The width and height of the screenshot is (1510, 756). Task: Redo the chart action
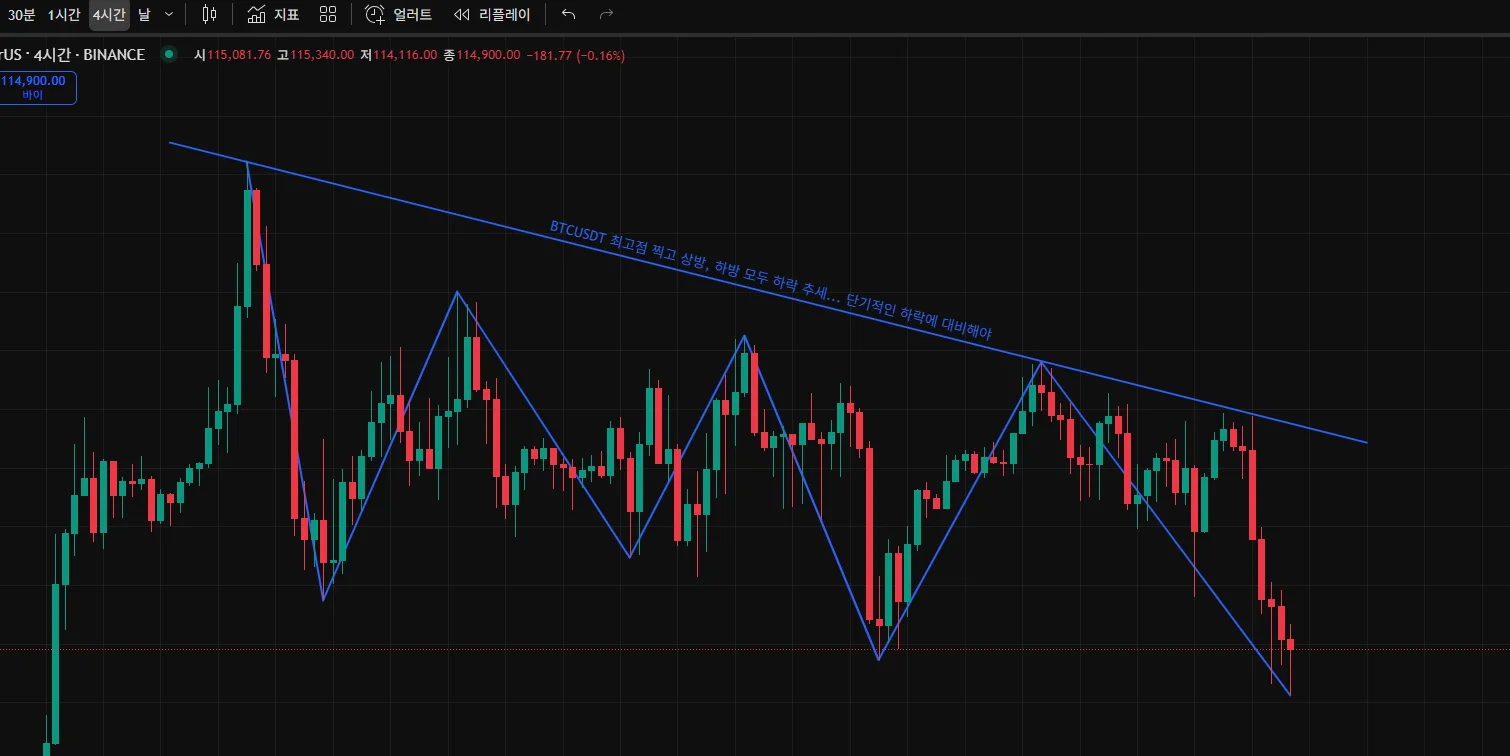click(x=605, y=15)
